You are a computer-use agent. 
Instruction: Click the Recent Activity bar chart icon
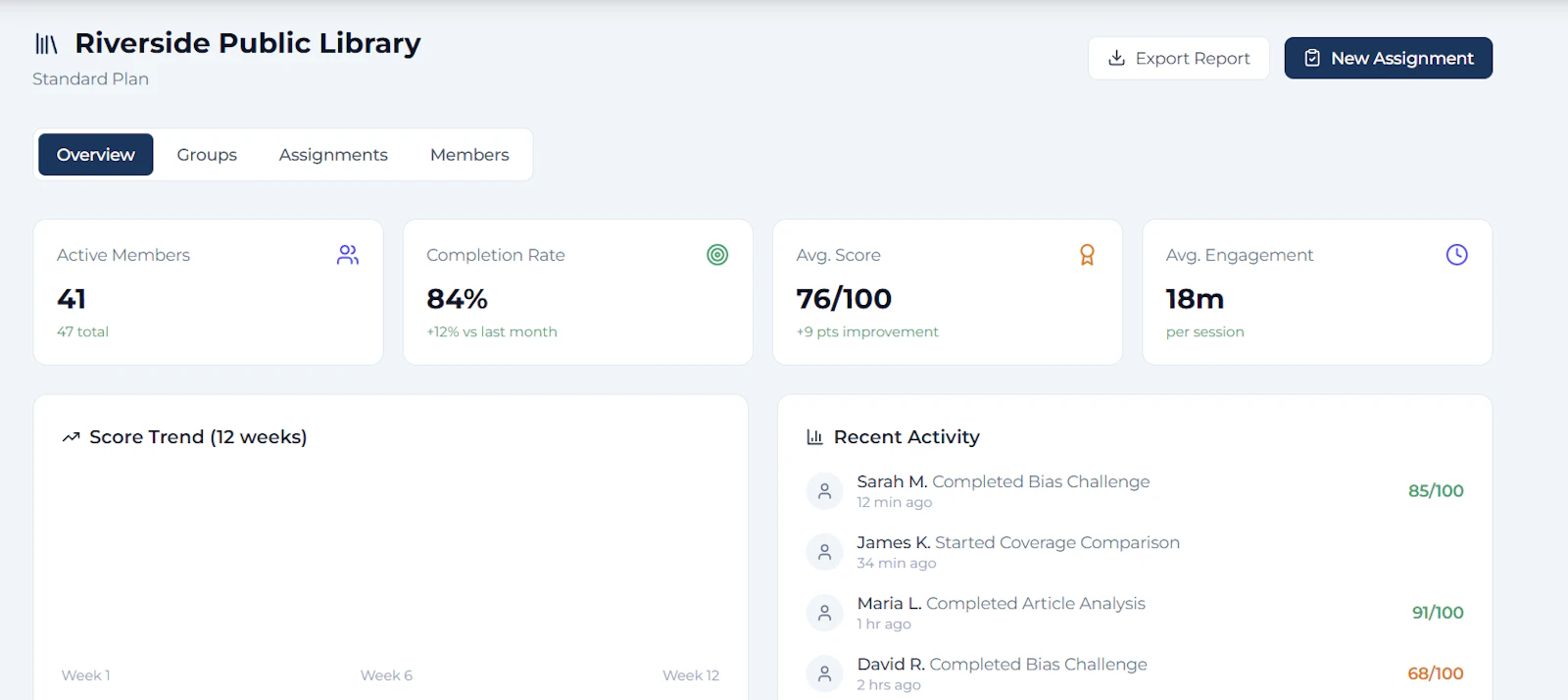pyautogui.click(x=814, y=437)
